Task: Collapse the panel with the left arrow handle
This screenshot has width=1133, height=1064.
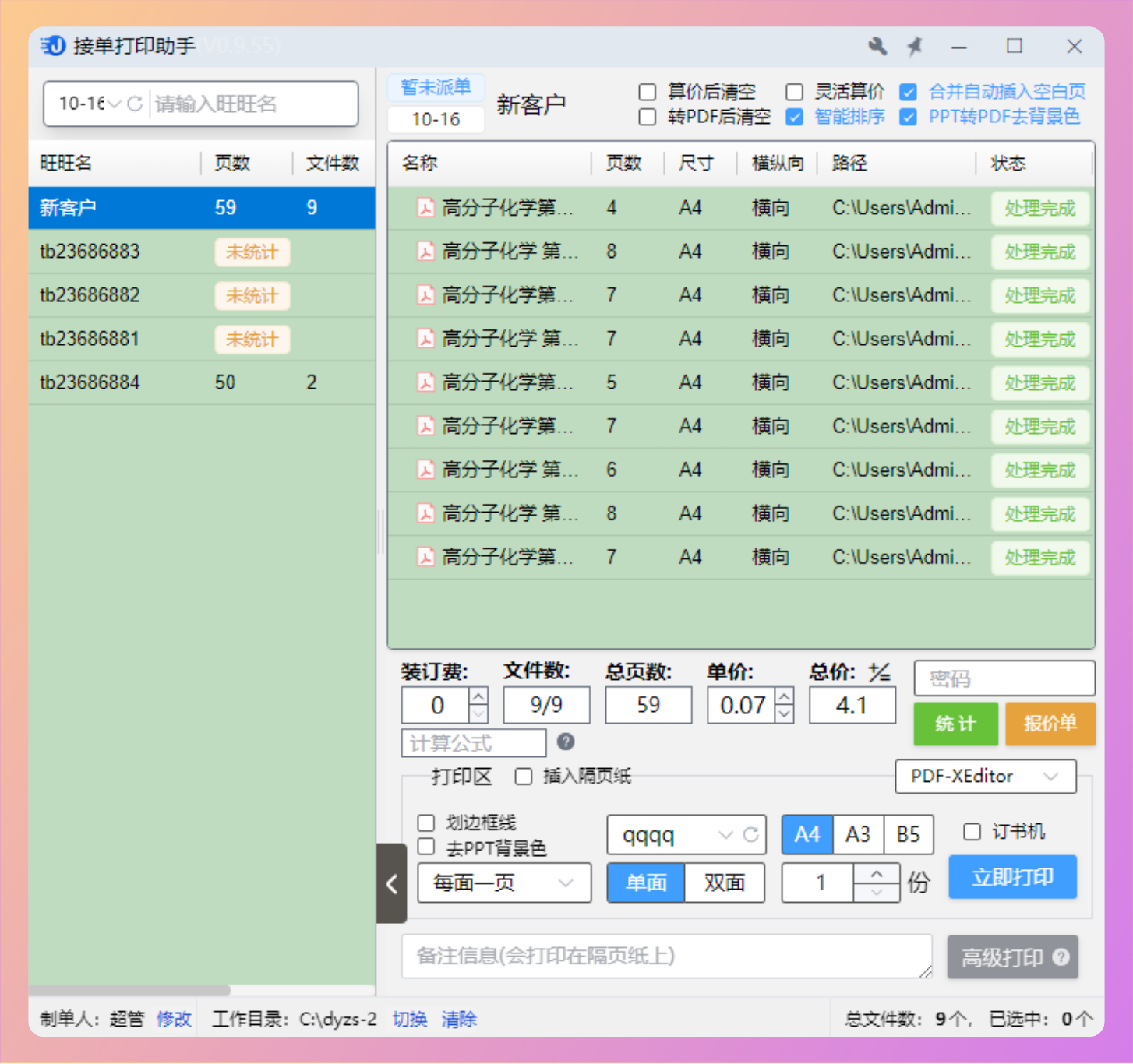Action: (x=392, y=883)
